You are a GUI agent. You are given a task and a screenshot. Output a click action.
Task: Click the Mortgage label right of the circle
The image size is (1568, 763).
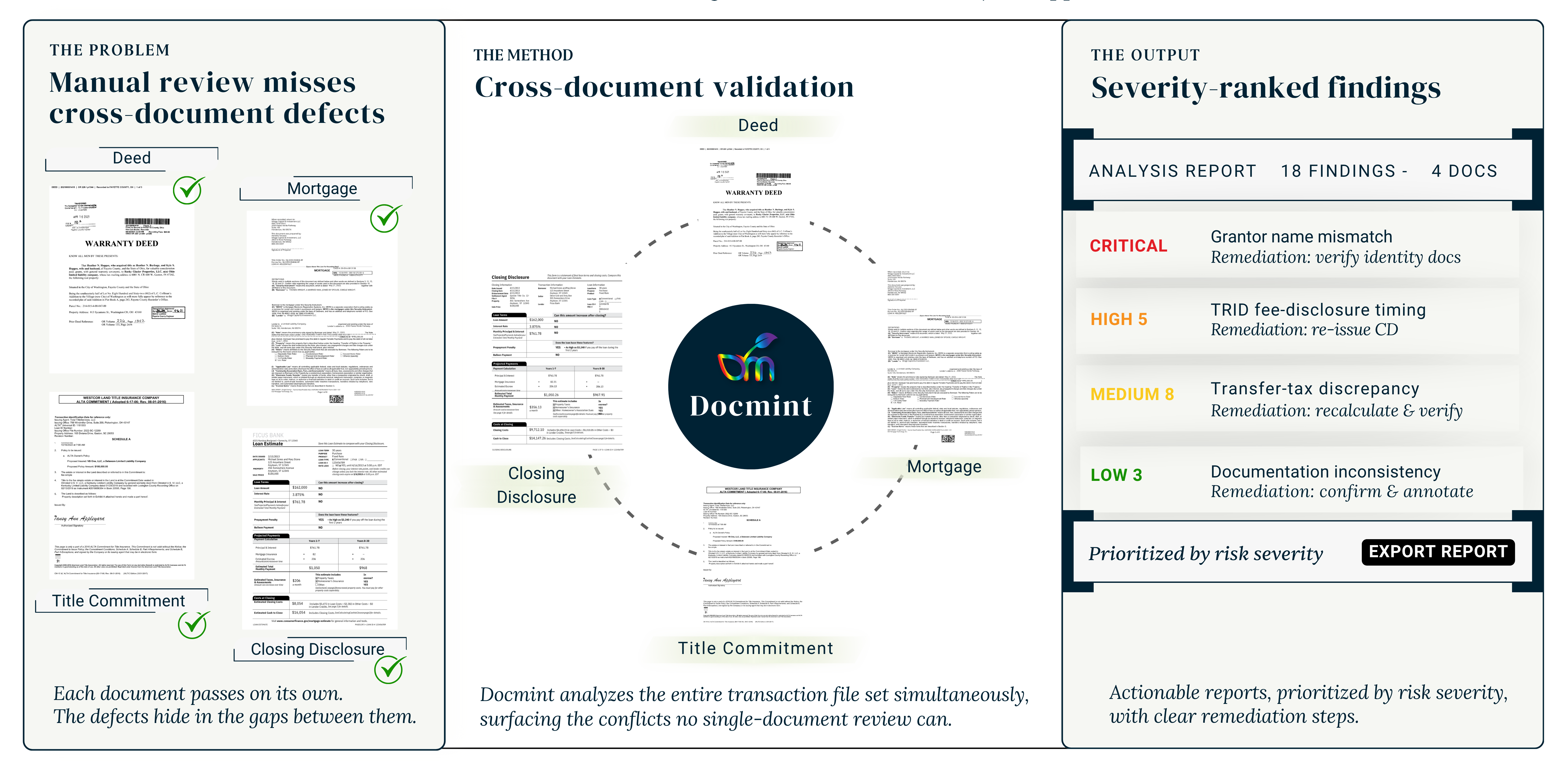coord(944,467)
